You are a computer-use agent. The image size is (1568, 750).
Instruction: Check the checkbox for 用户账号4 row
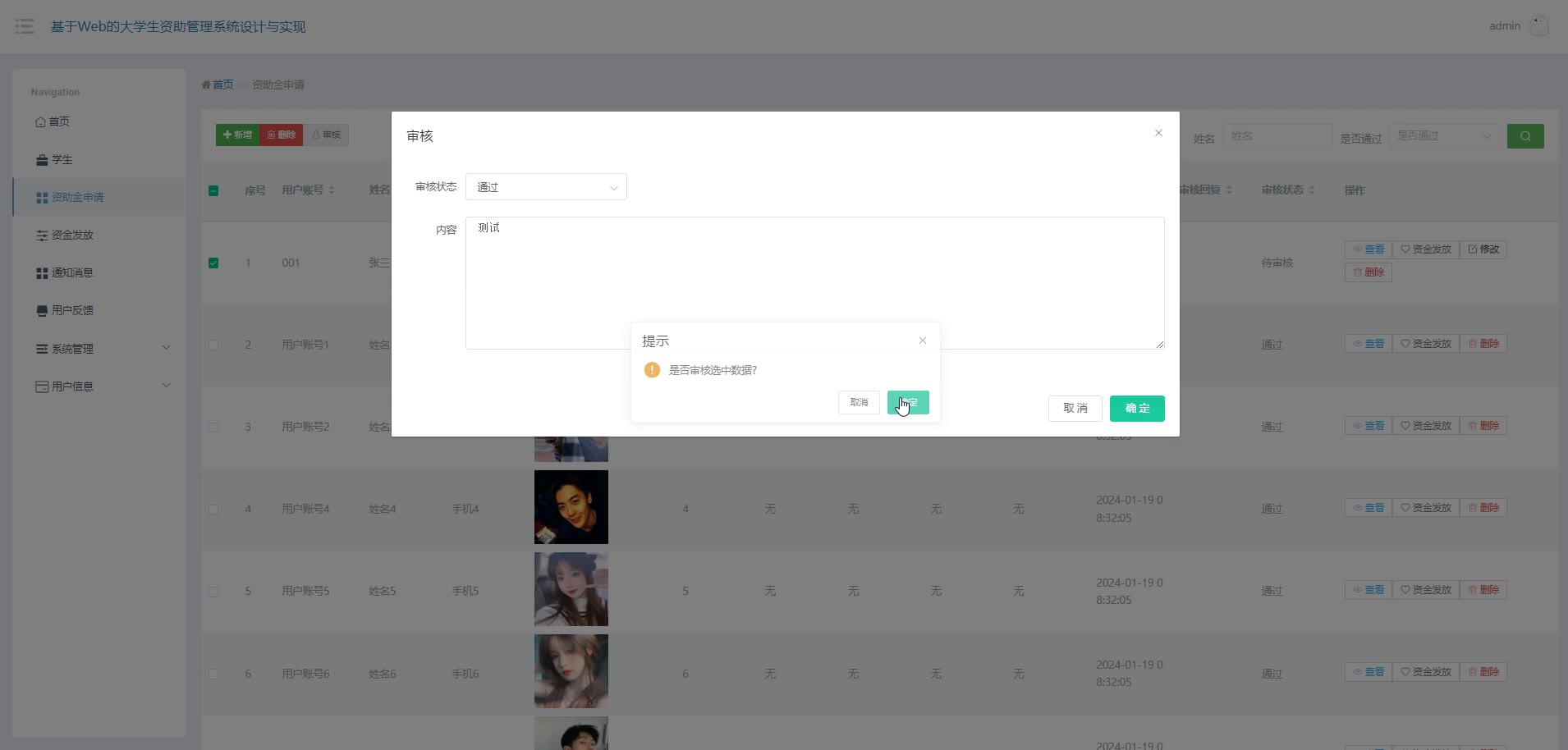(x=213, y=509)
